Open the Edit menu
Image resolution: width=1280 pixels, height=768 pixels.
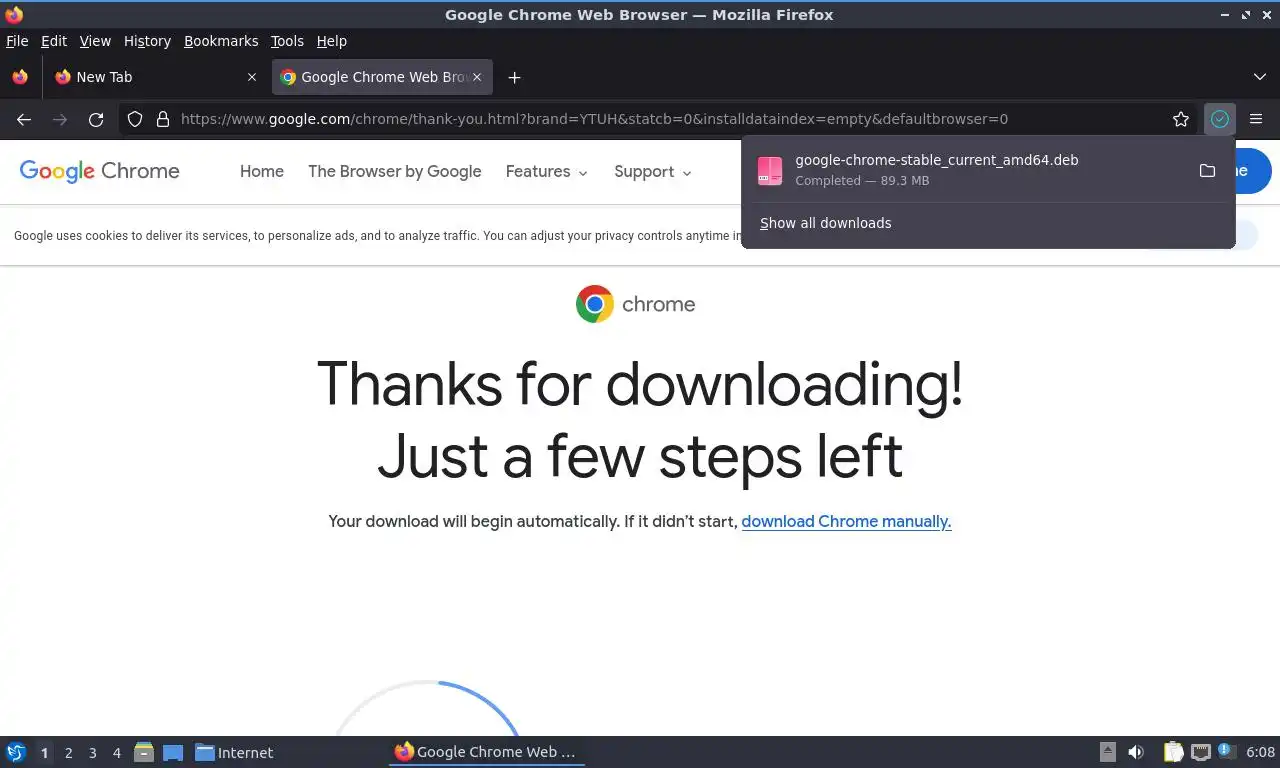click(54, 41)
